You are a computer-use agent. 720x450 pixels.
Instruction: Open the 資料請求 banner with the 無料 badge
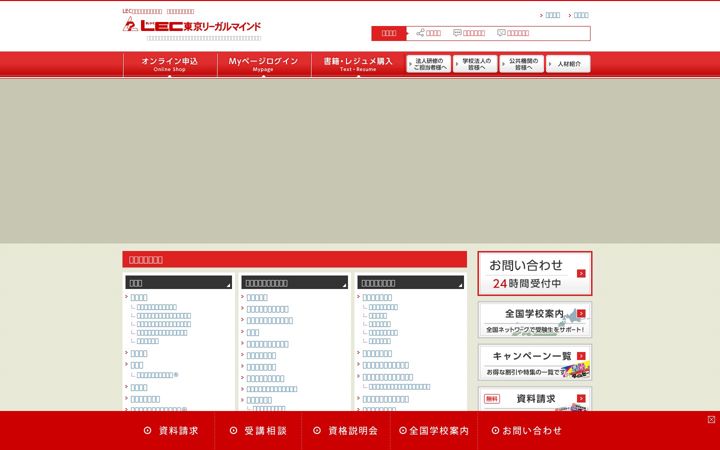535,399
